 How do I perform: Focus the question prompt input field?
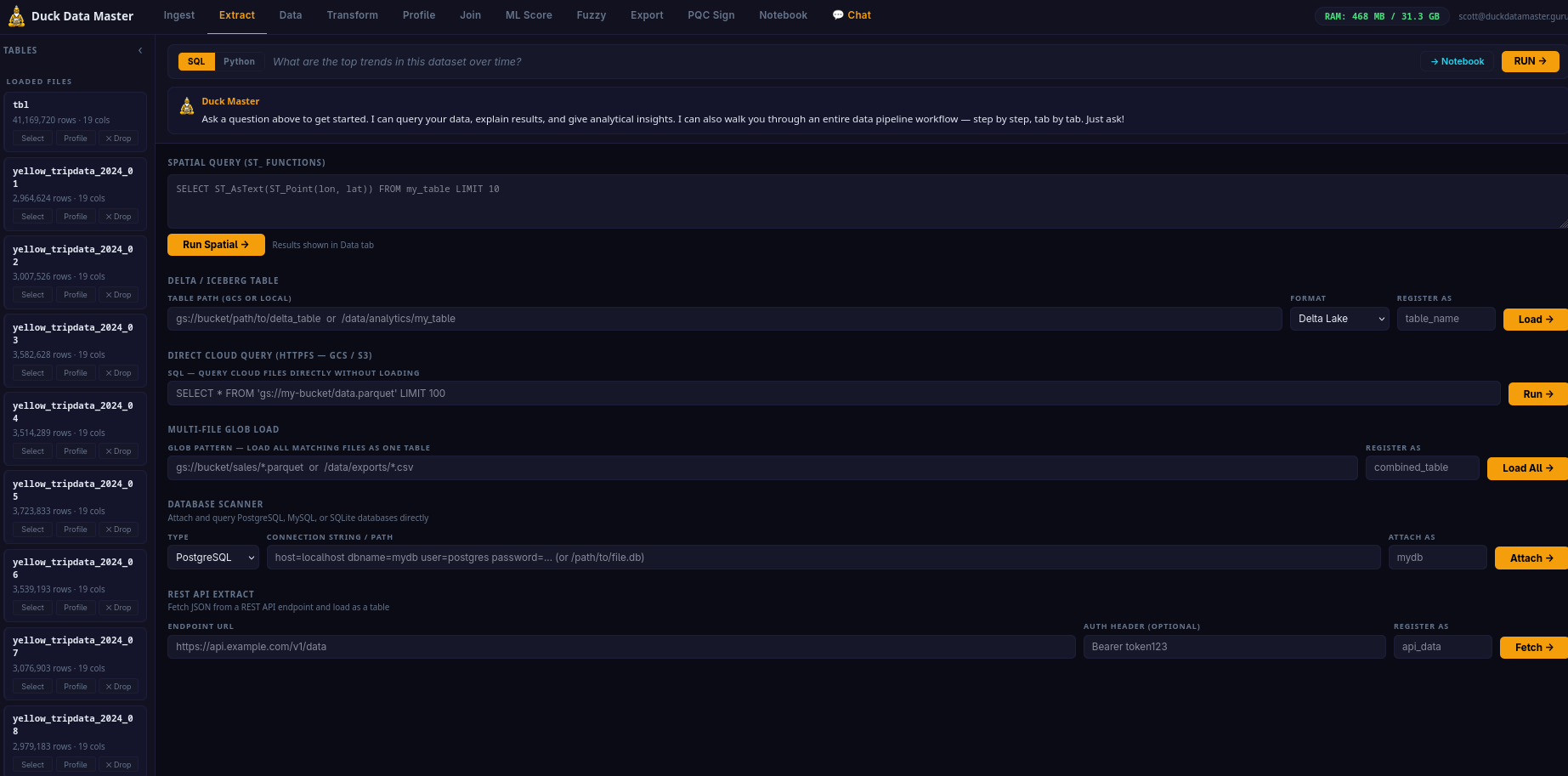click(x=841, y=61)
